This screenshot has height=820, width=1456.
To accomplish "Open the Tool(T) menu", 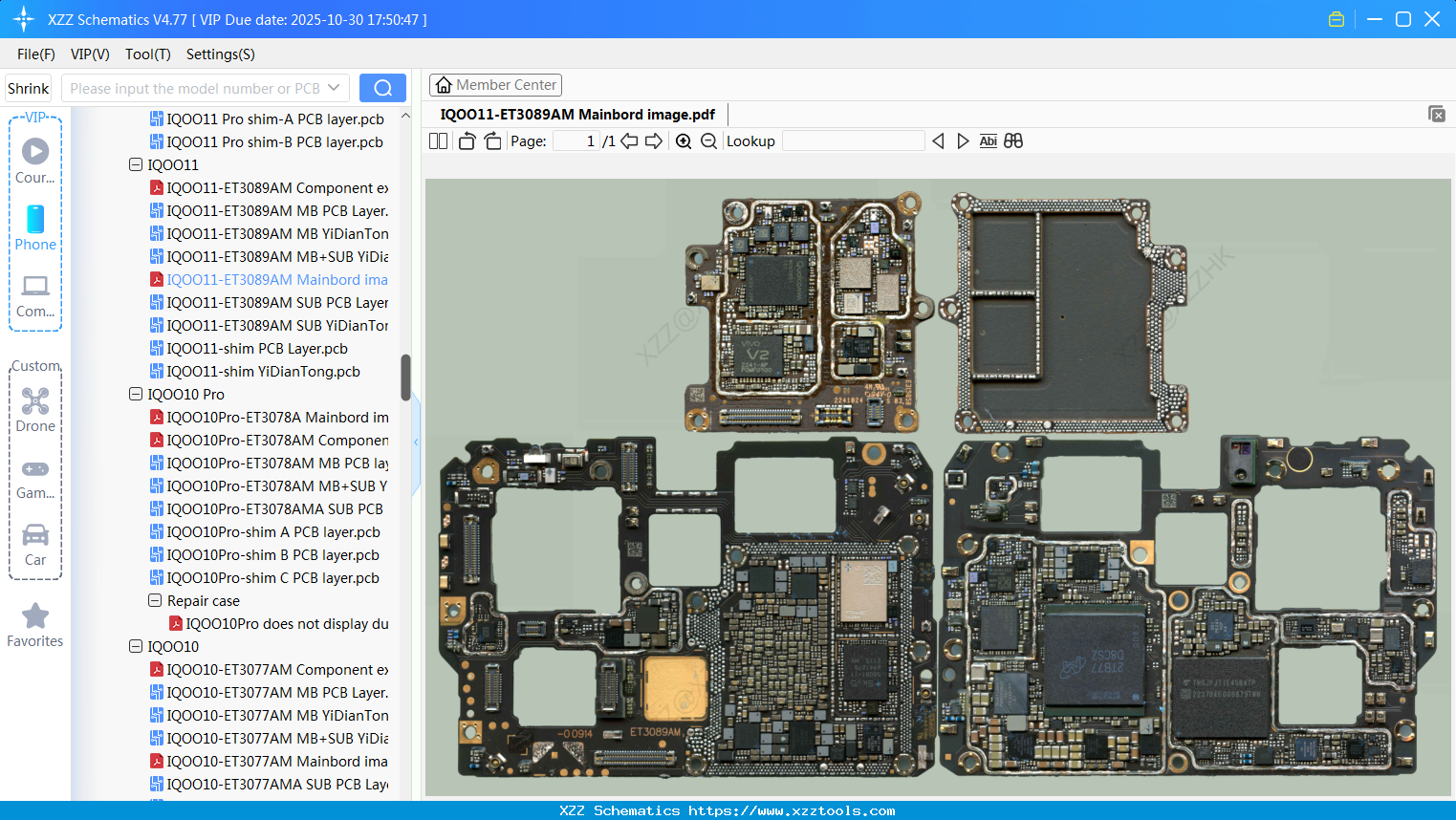I will tap(147, 54).
